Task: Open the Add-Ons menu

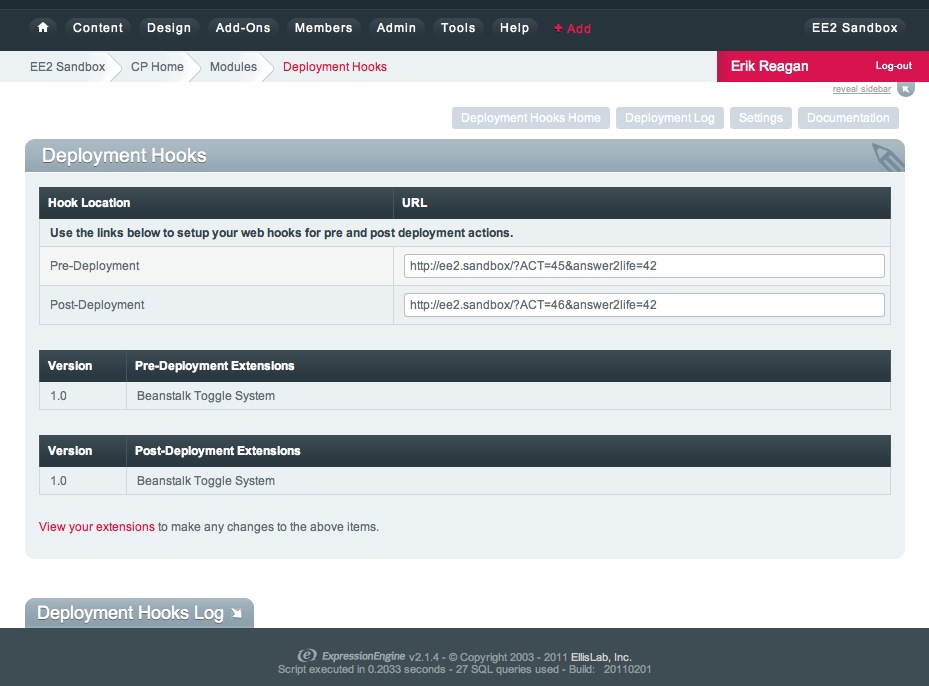Action: coord(243,28)
